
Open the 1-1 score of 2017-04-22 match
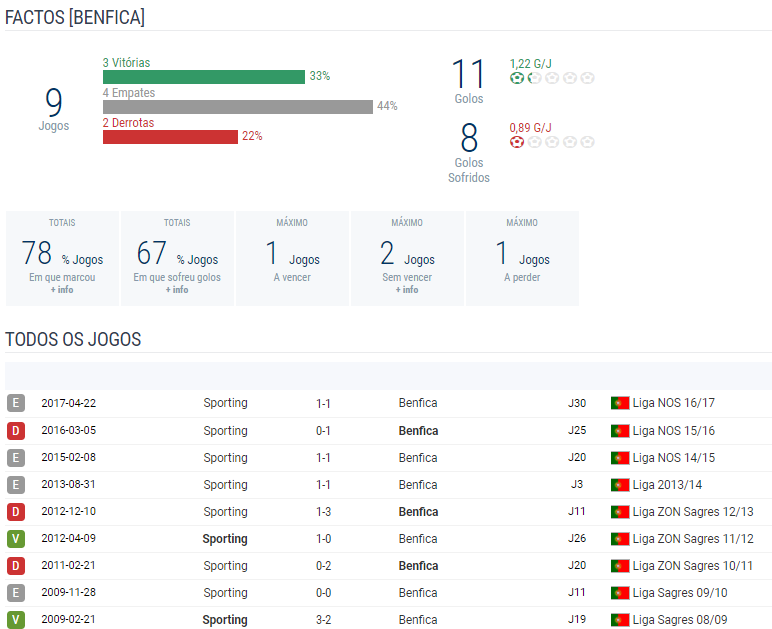(323, 404)
